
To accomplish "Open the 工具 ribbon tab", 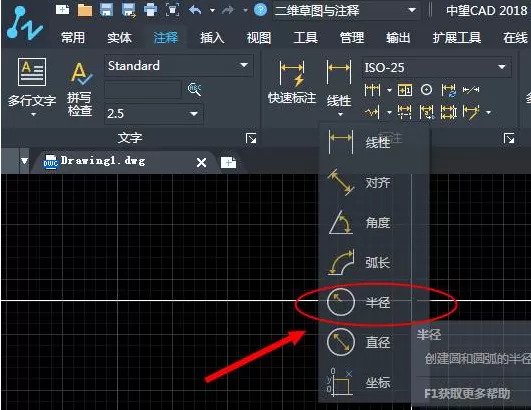I will pos(305,37).
